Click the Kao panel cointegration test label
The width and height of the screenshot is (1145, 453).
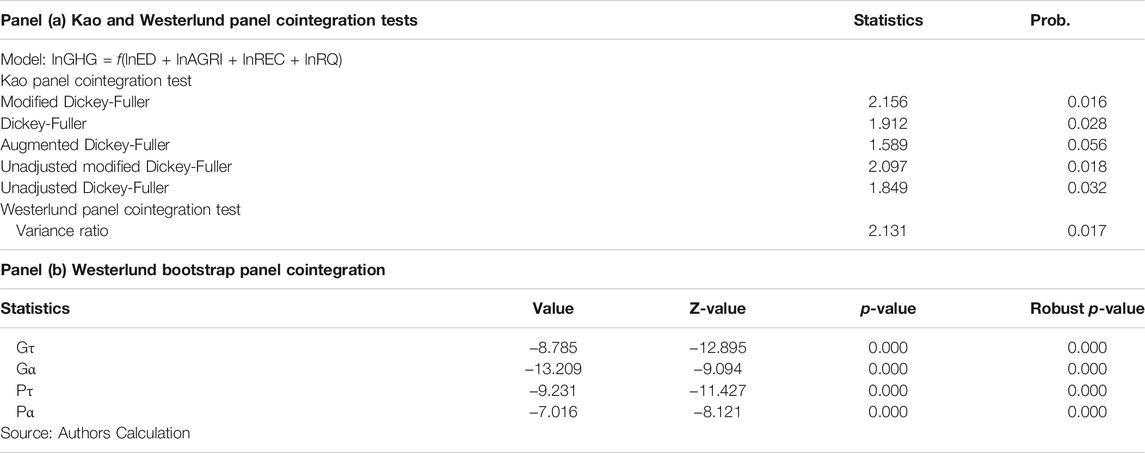click(96, 81)
